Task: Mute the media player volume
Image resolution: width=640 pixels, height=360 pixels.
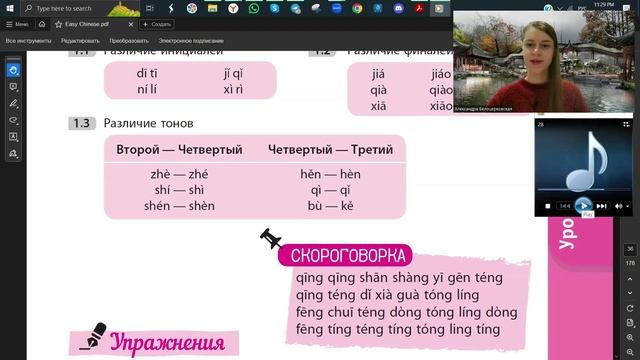Action: tap(618, 206)
